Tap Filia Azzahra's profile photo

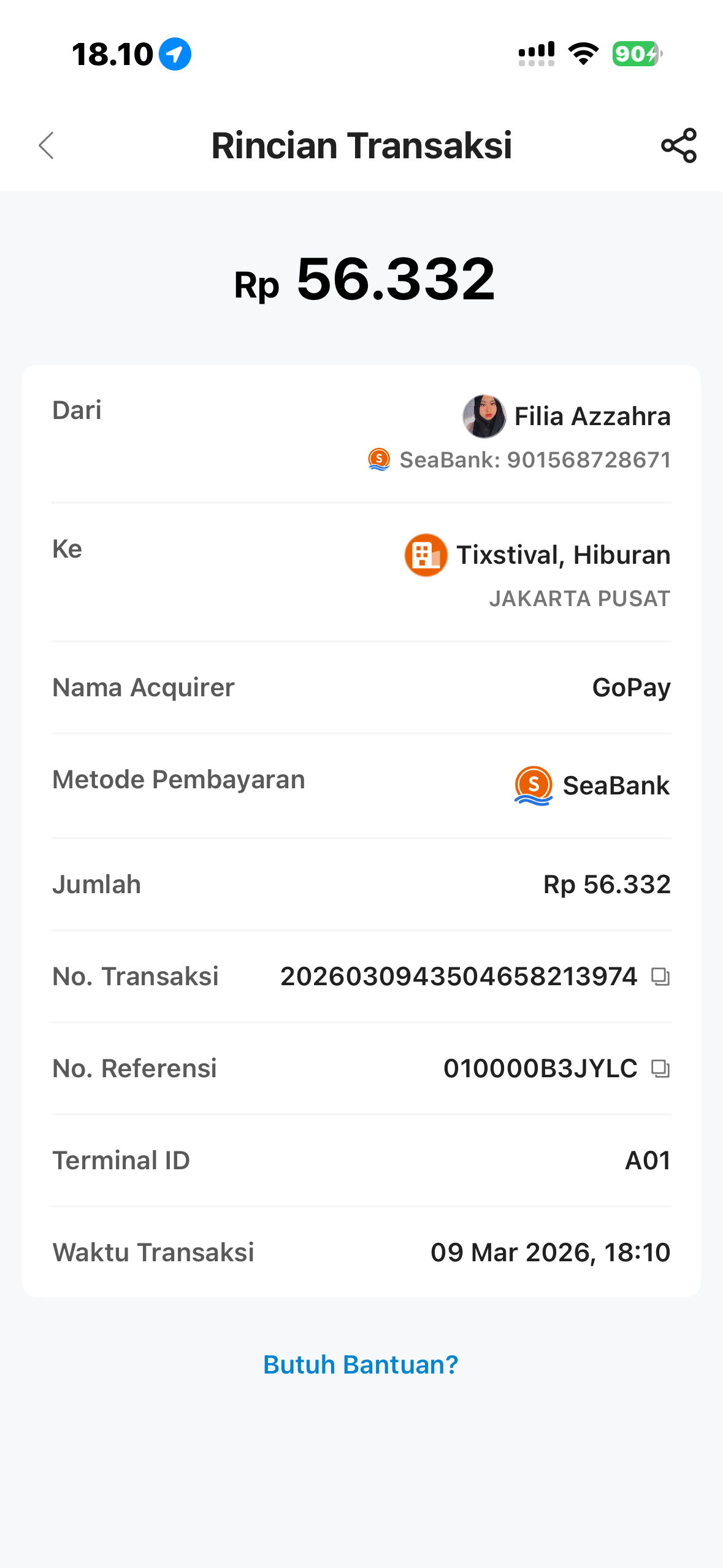click(x=484, y=417)
